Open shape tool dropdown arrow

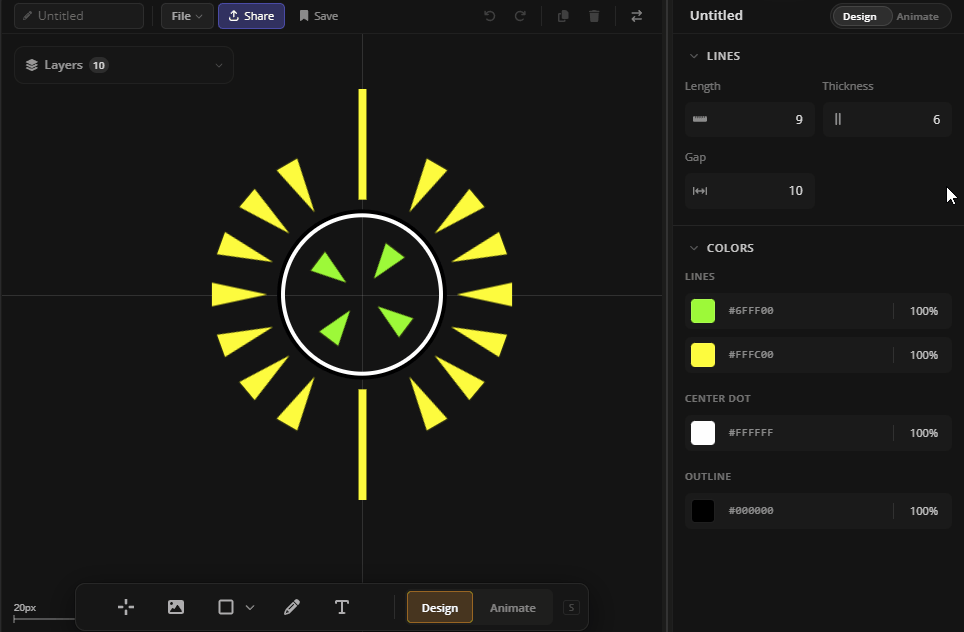coord(250,607)
